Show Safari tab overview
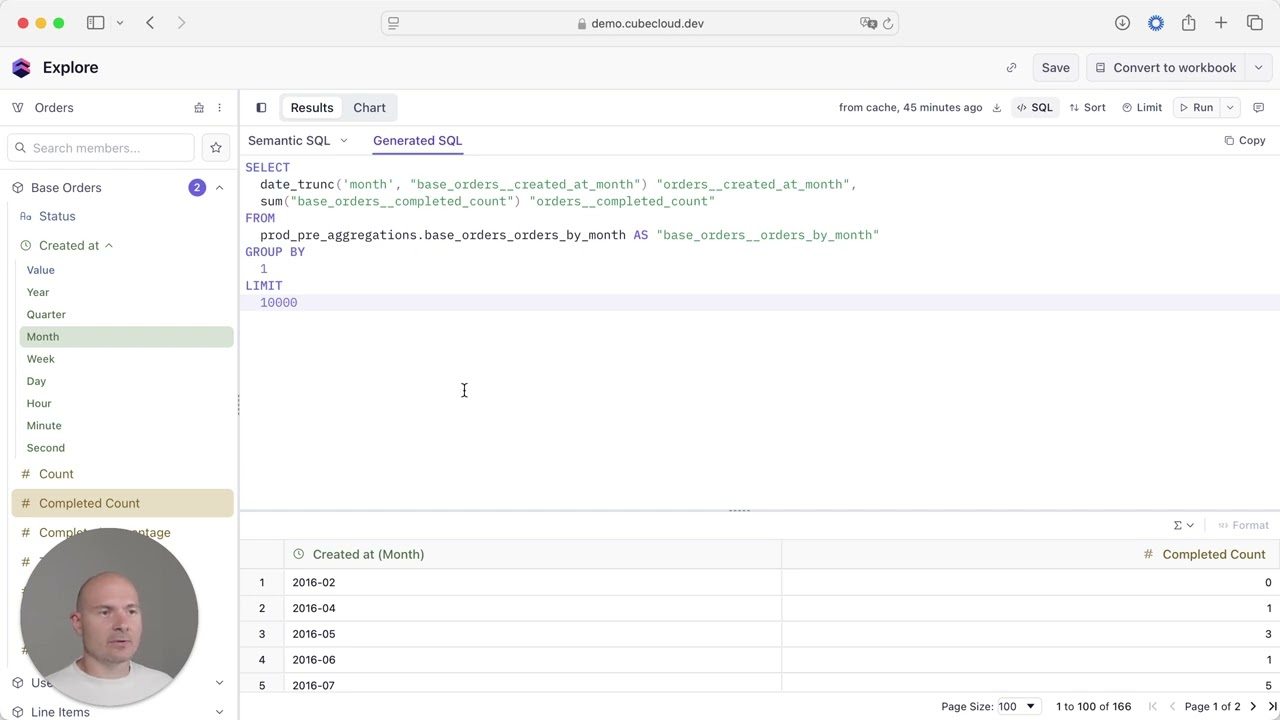This screenshot has height=720, width=1280. [1254, 23]
